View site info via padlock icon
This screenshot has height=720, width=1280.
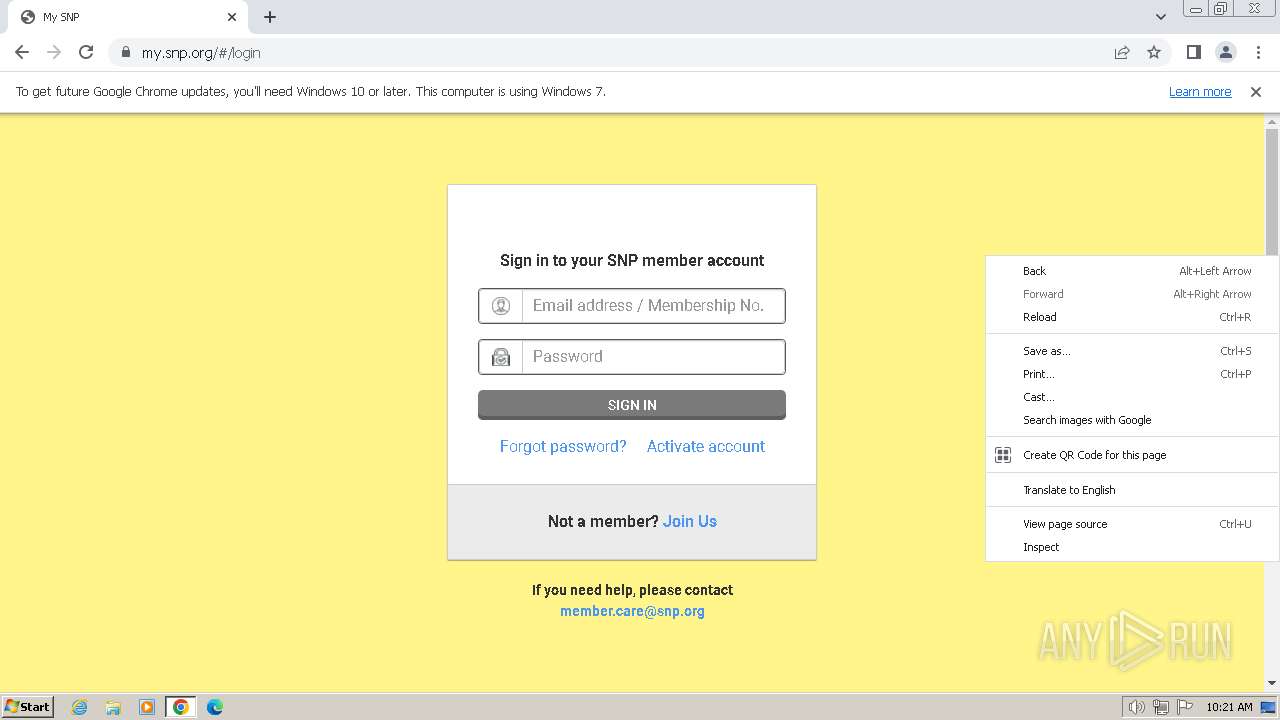click(x=126, y=53)
